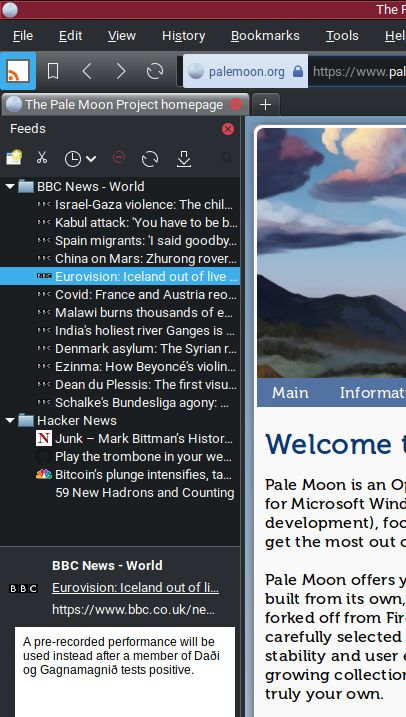This screenshot has height=717, width=406.
Task: Open History menu
Action: click(x=183, y=36)
